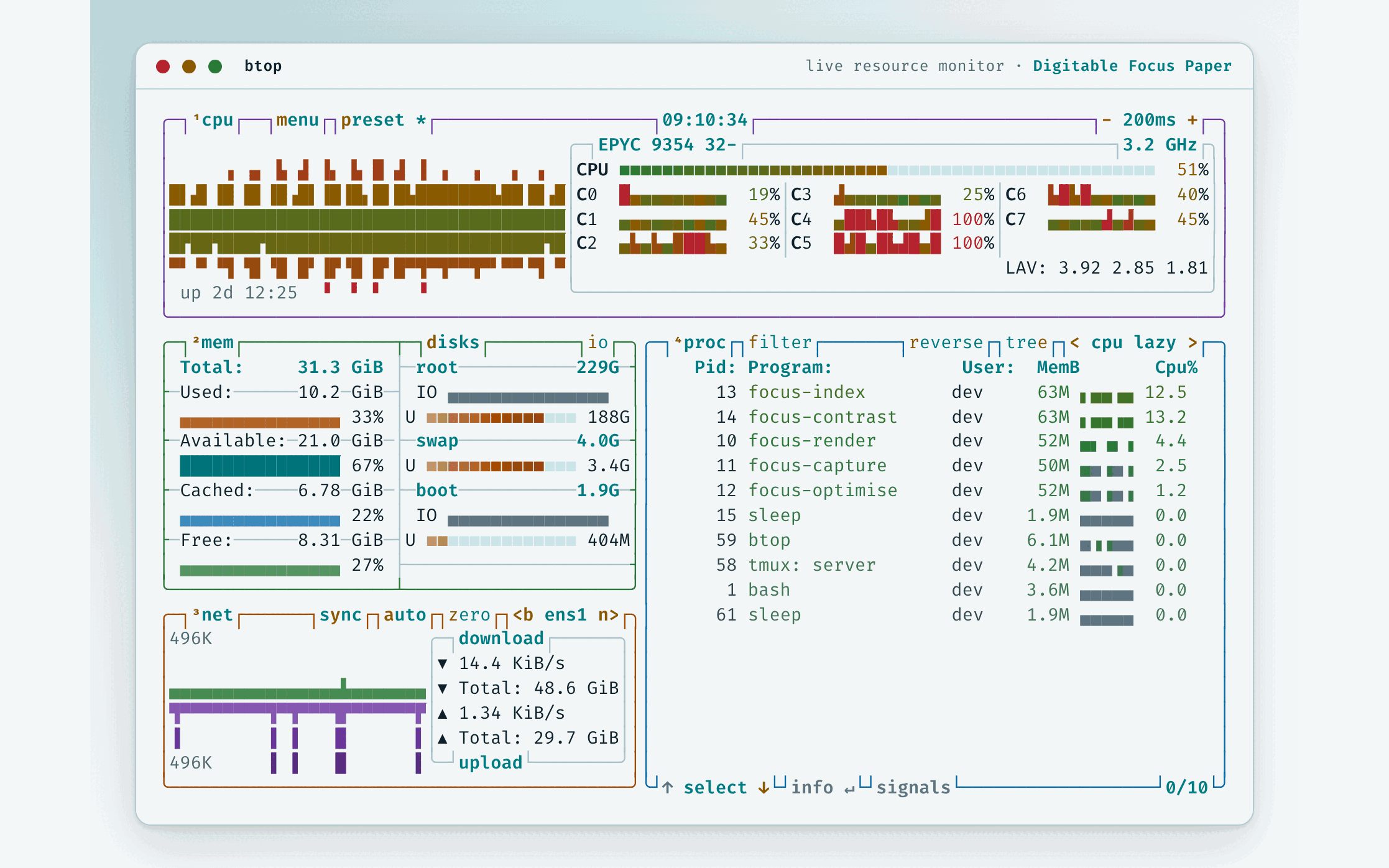
Task: Click the memory Used 33% bar
Action: (x=260, y=422)
